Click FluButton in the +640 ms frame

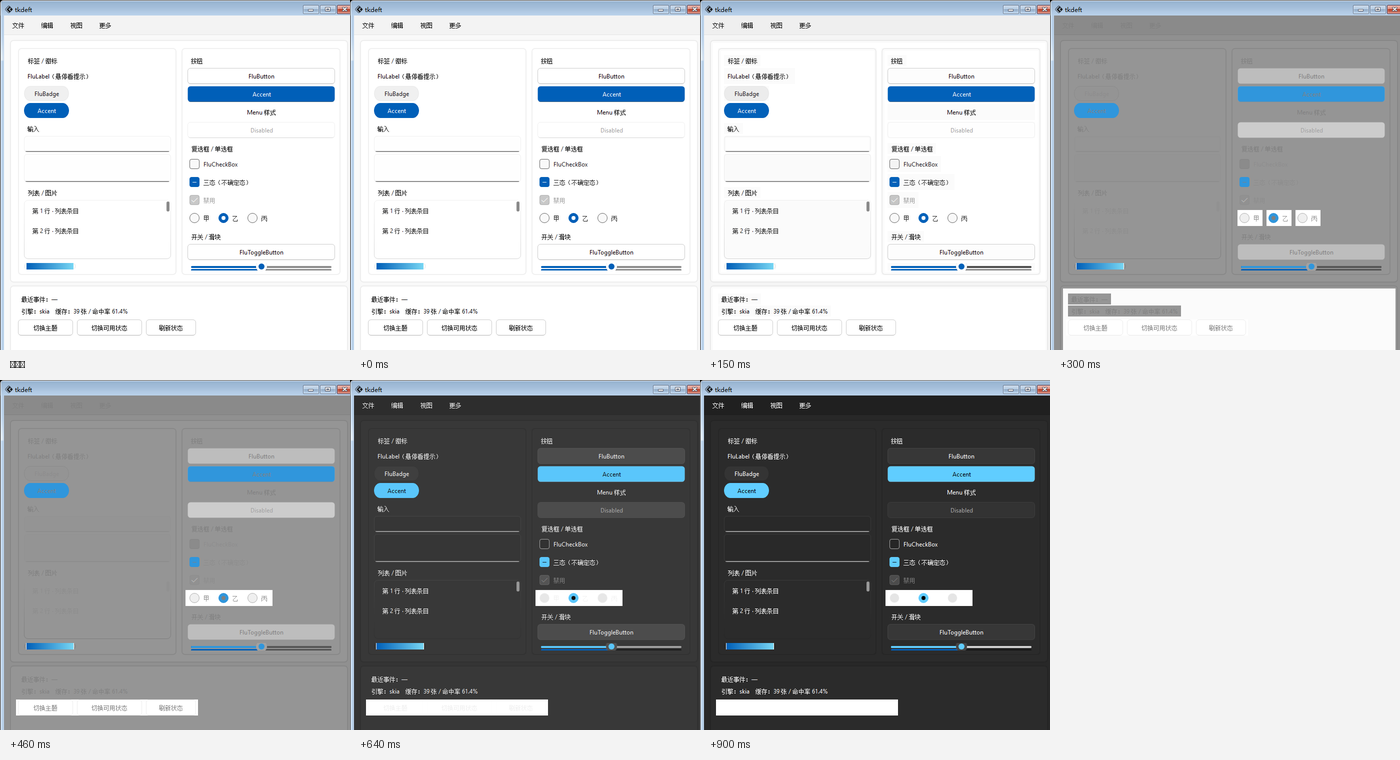pyautogui.click(x=611, y=456)
